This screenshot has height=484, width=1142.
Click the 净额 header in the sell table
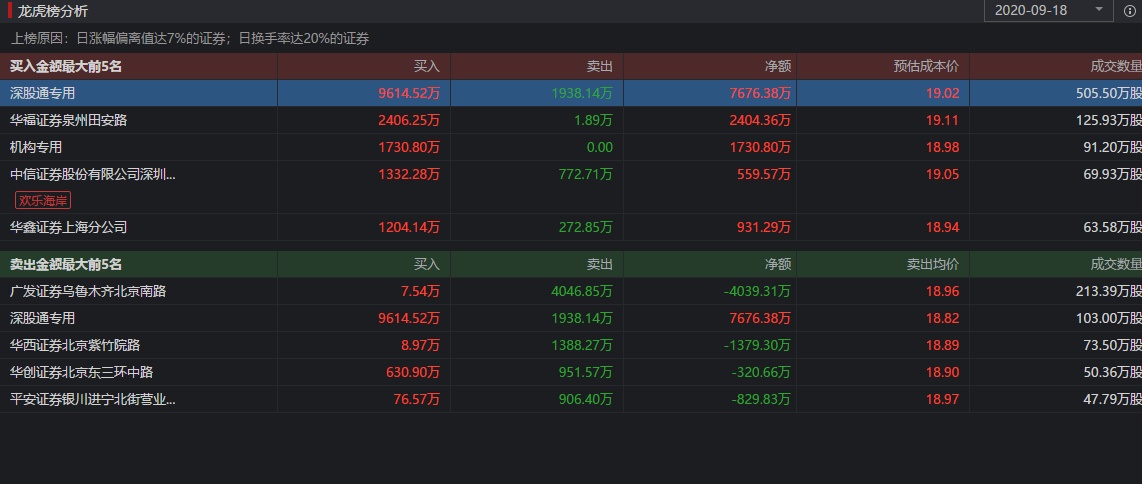pos(777,264)
